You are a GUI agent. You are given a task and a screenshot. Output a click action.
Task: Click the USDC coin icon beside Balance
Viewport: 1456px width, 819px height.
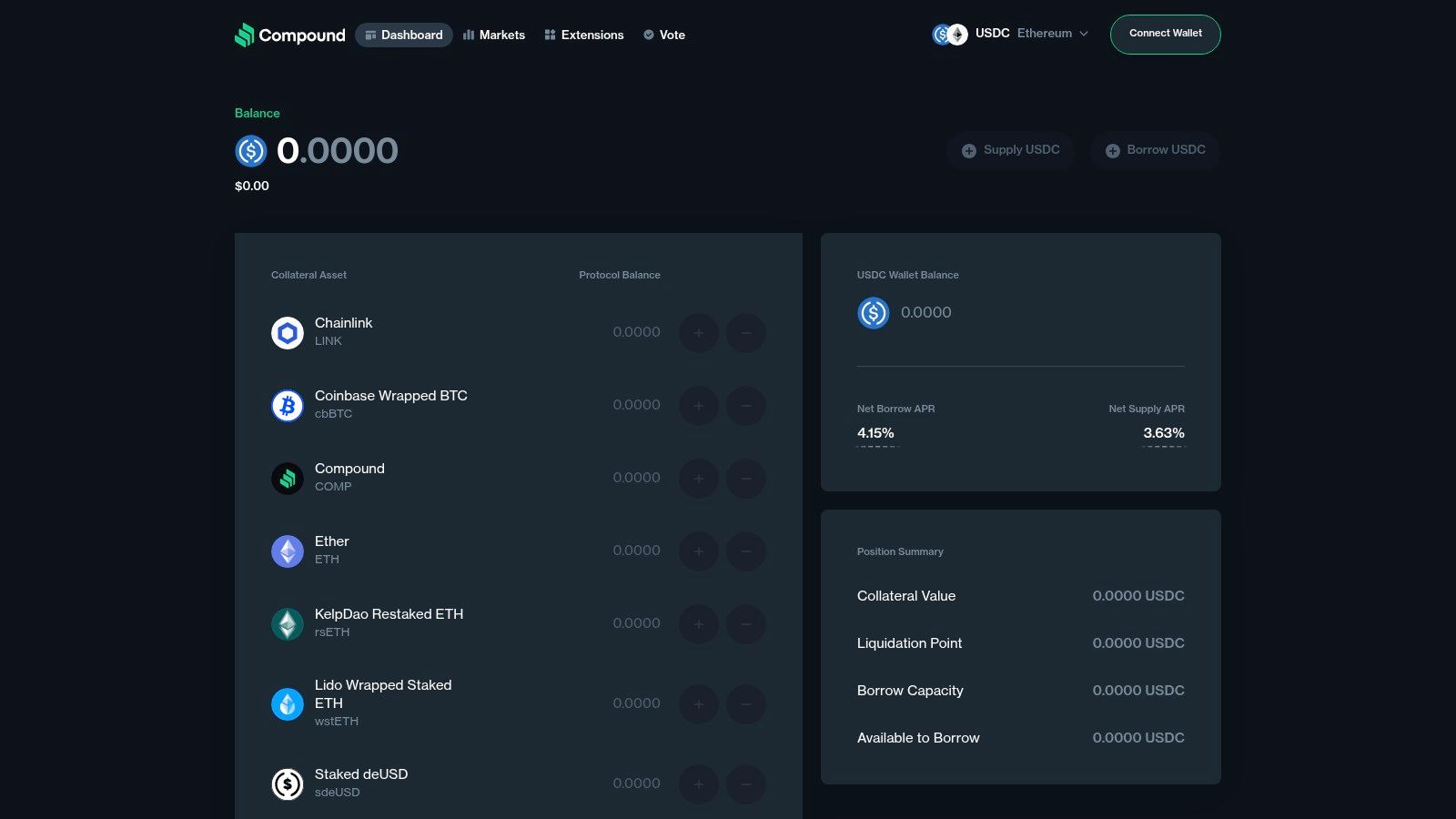point(251,151)
